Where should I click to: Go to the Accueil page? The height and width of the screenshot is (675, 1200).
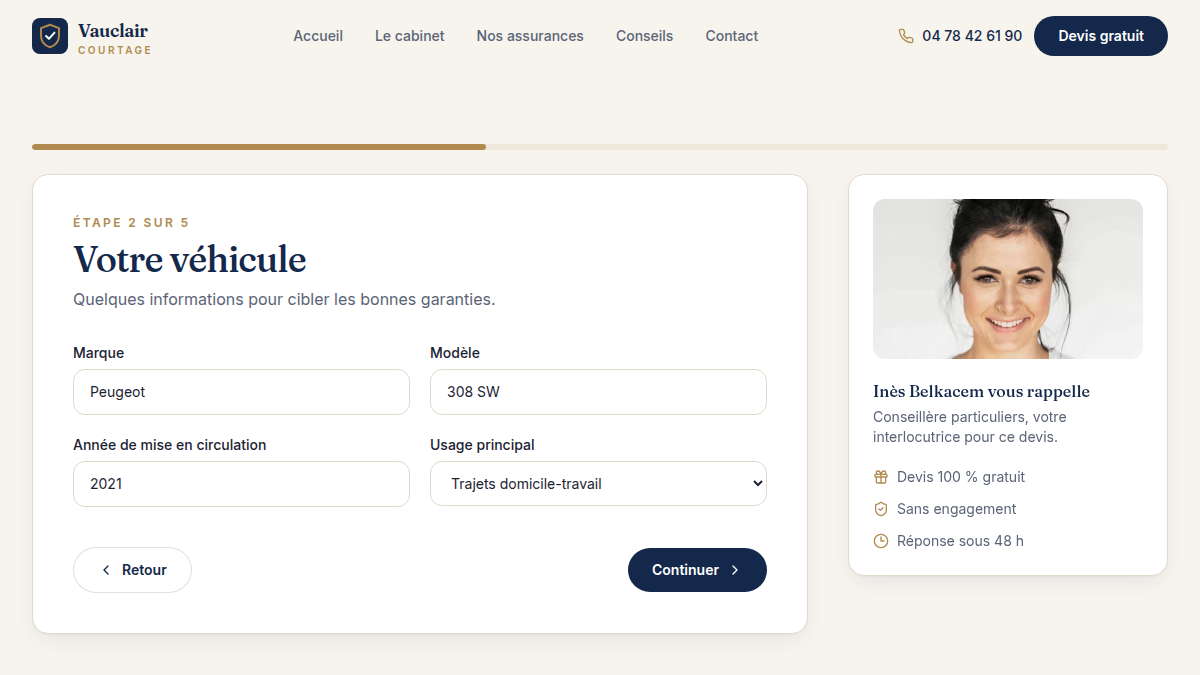pos(318,36)
